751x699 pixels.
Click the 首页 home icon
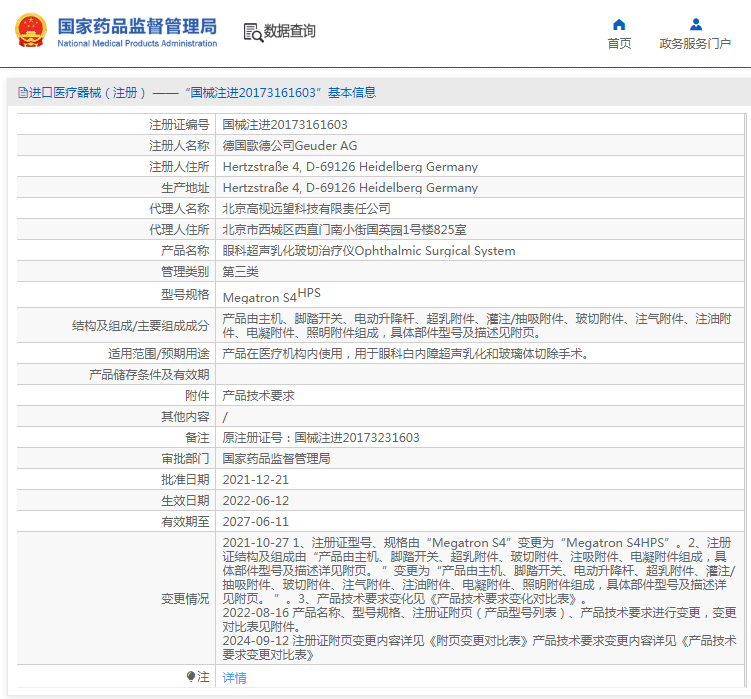point(619,24)
